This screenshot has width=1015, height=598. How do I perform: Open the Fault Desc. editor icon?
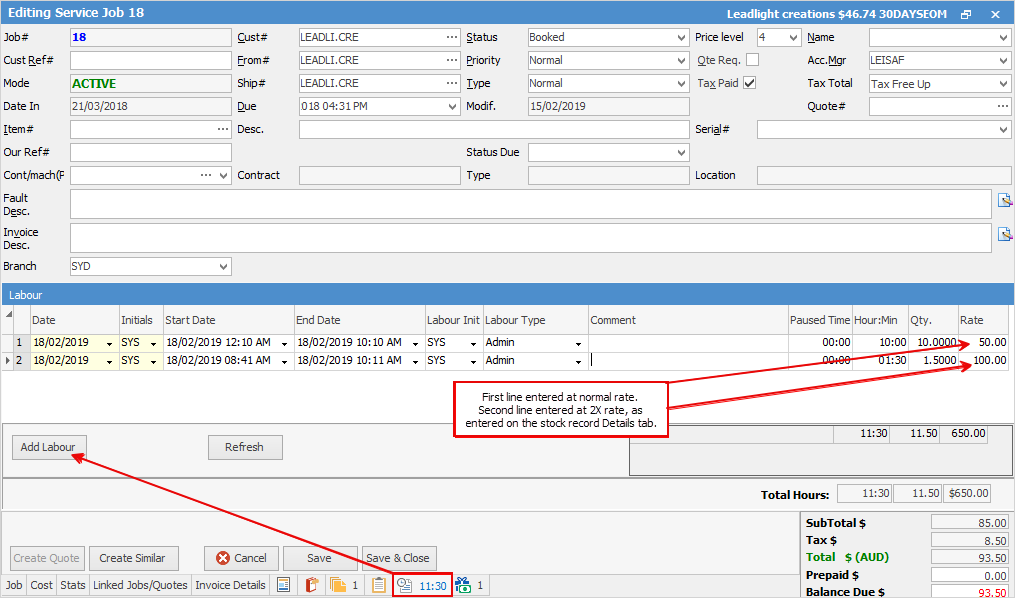pos(1005,201)
